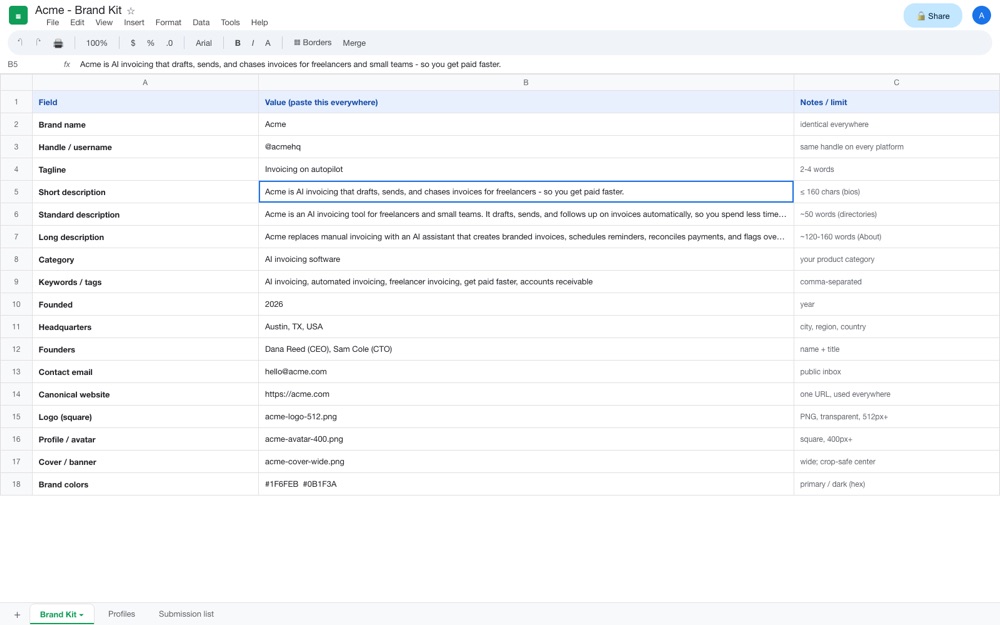Click the 'Long description' label cell
This screenshot has width=1000, height=625.
click(145, 237)
